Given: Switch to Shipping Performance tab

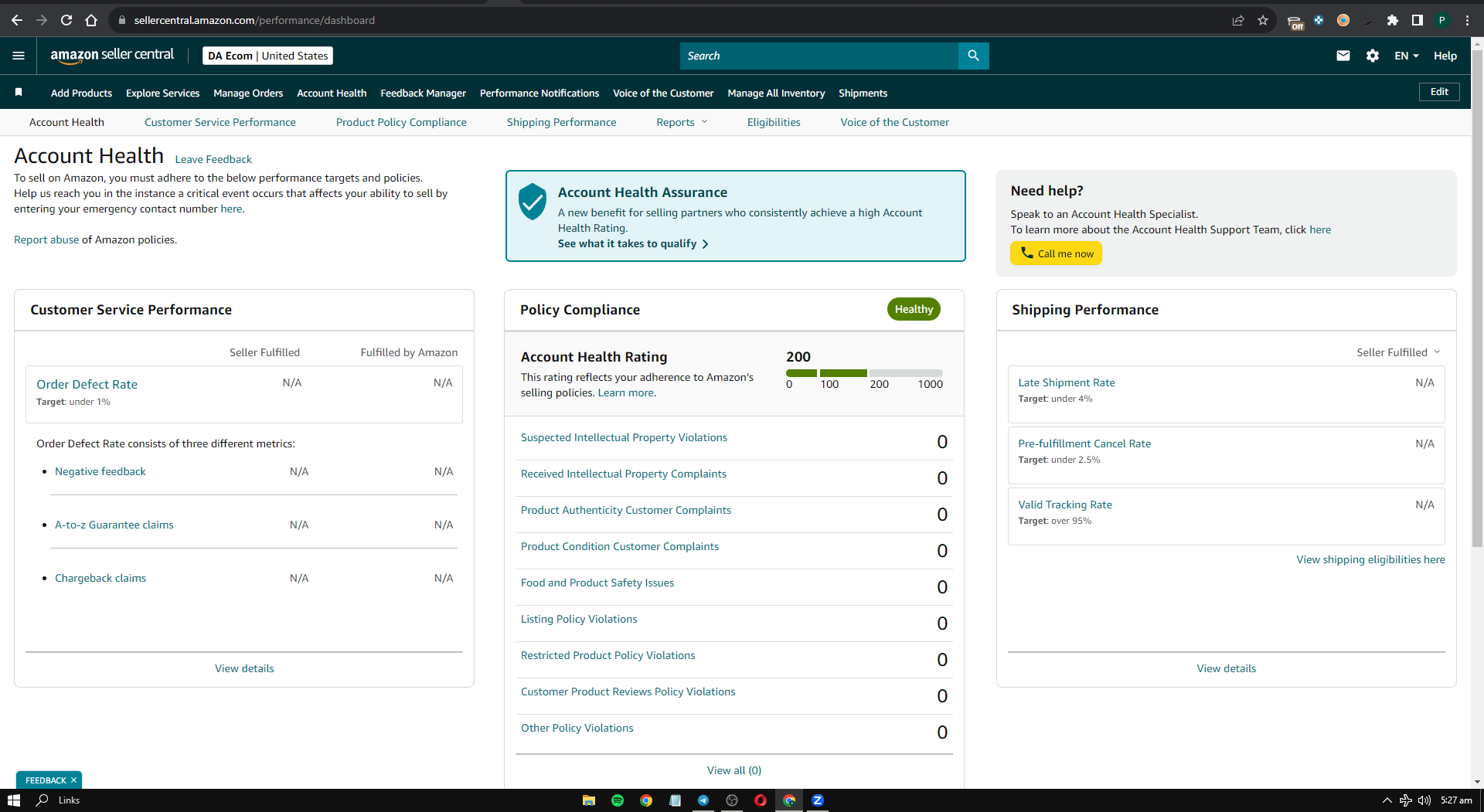Looking at the screenshot, I should pyautogui.click(x=561, y=122).
